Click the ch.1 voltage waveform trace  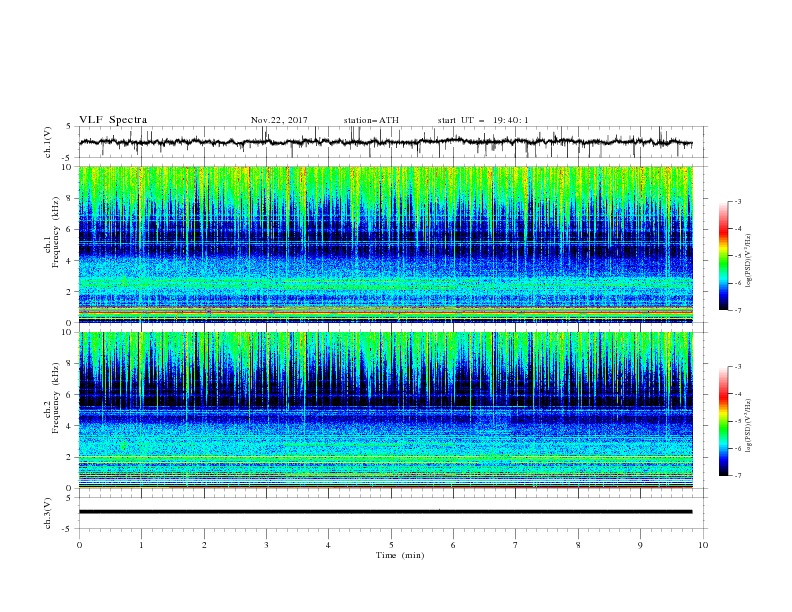click(x=385, y=142)
